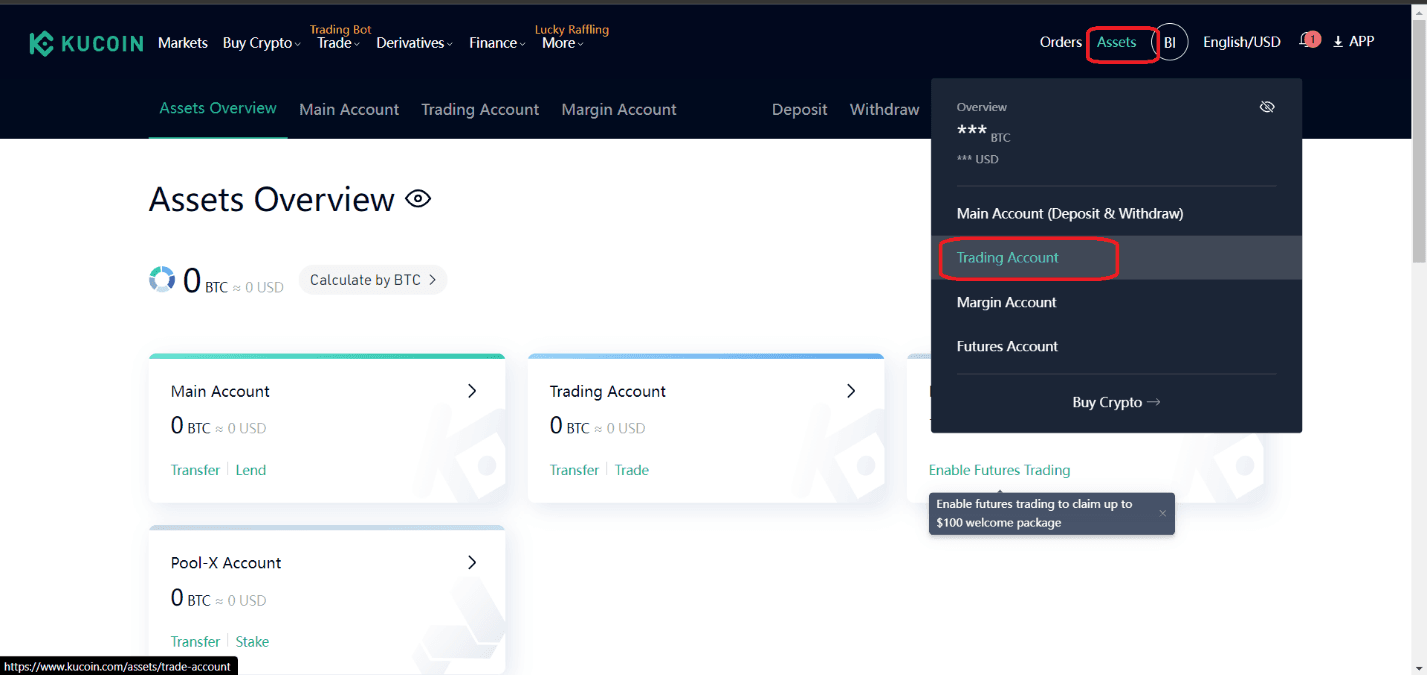
Task: Open the English/USD language selector
Action: pos(1242,42)
